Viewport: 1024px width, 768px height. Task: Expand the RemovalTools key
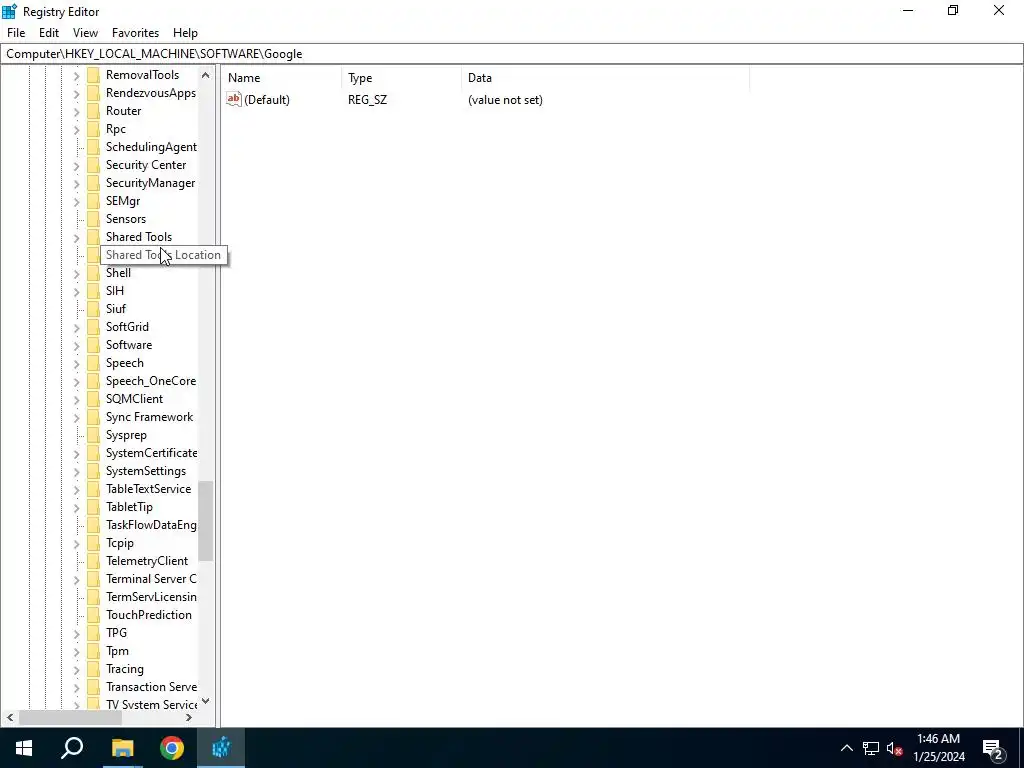tap(76, 76)
